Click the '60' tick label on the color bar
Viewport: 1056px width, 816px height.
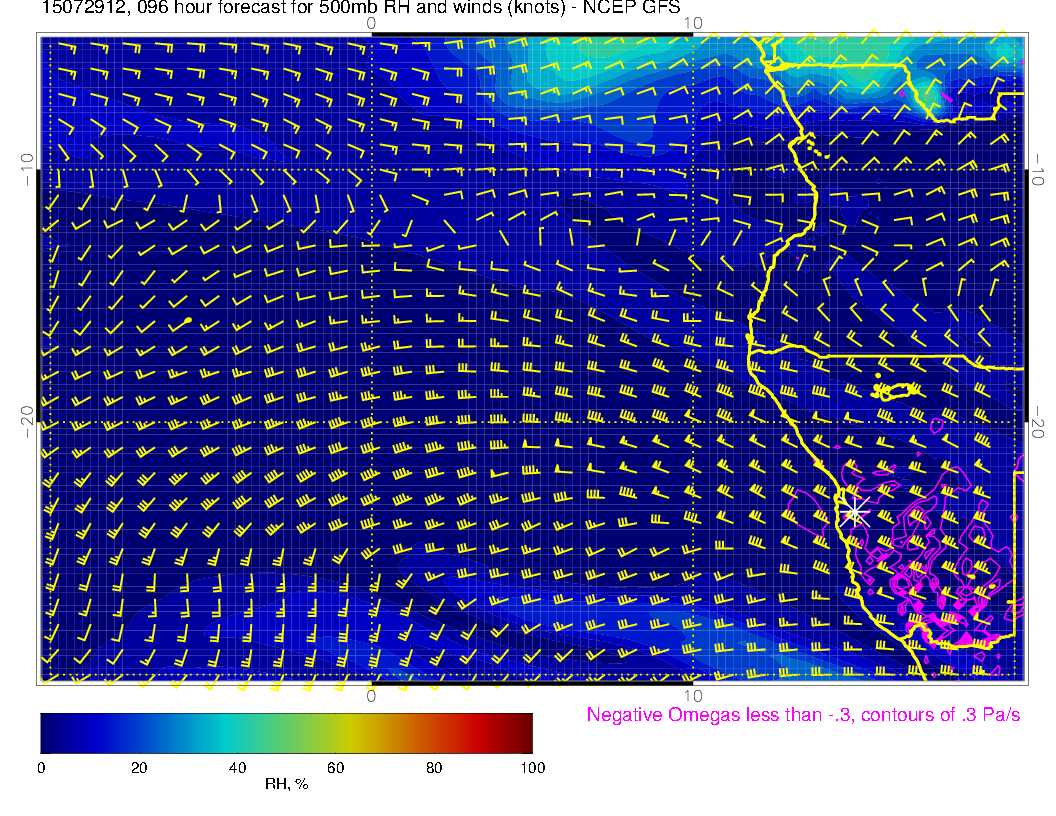335,768
